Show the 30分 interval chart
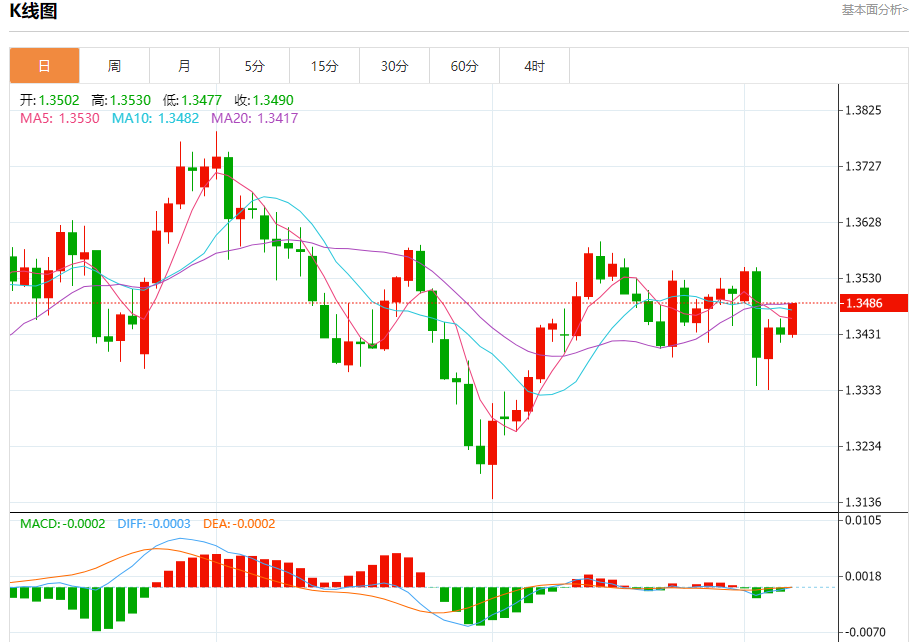This screenshot has height=642, width=918. [x=394, y=66]
